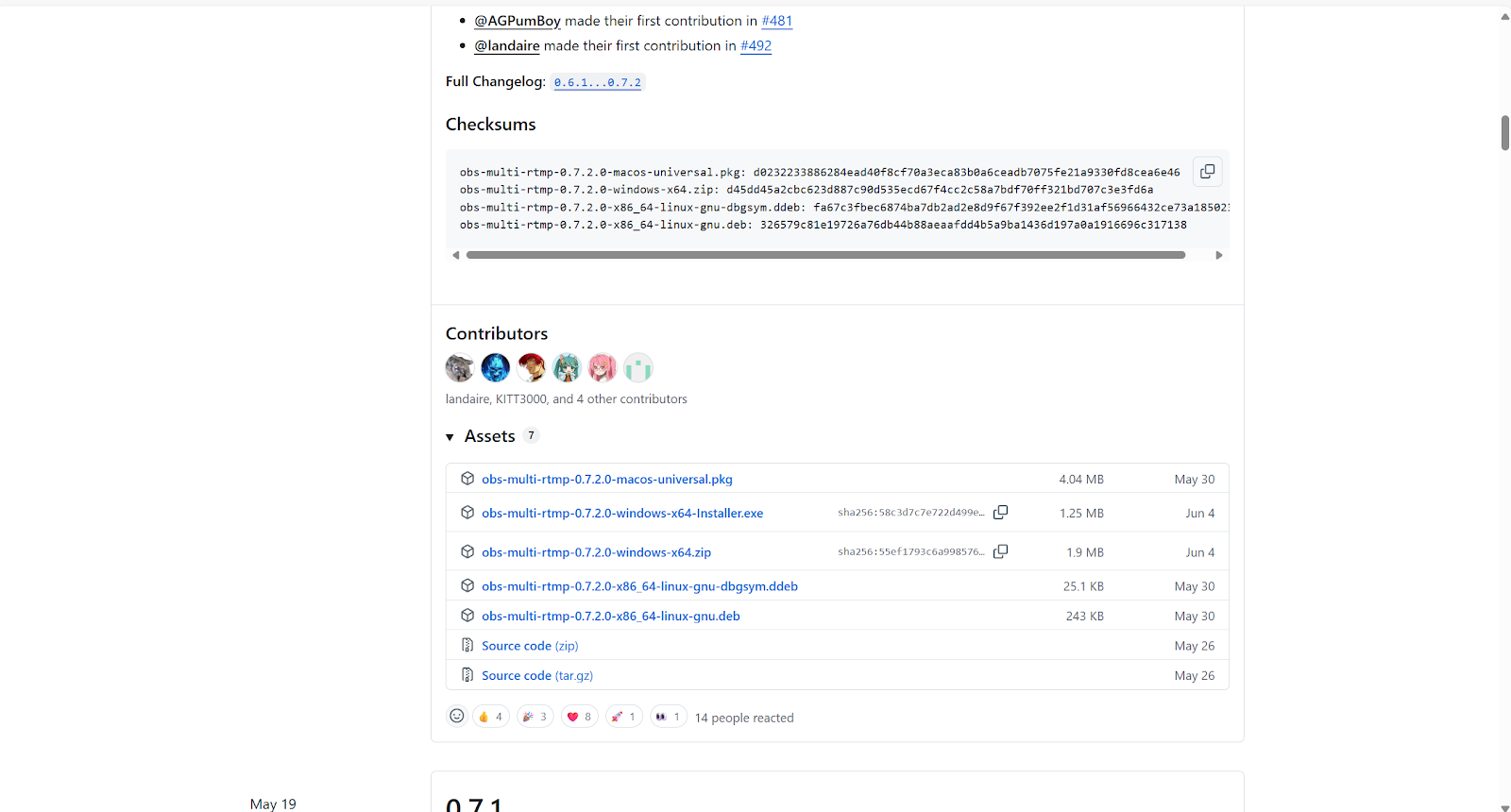The width and height of the screenshot is (1511, 812).
Task: Open the 0.6.1...0.7.2 full changelog
Action: (x=597, y=83)
